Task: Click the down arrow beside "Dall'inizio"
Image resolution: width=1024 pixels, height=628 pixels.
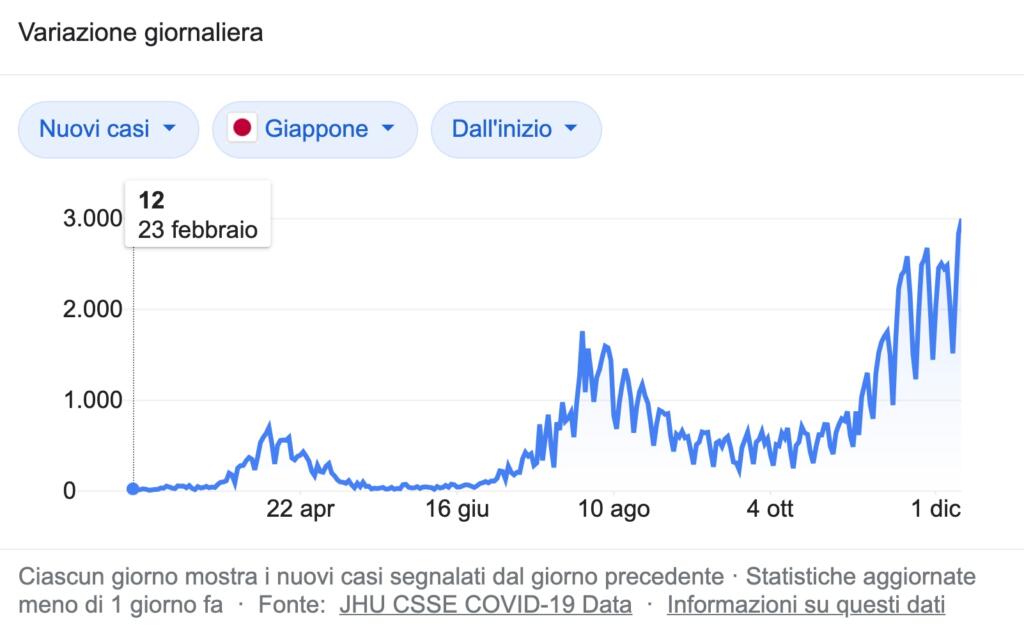Action: 571,129
